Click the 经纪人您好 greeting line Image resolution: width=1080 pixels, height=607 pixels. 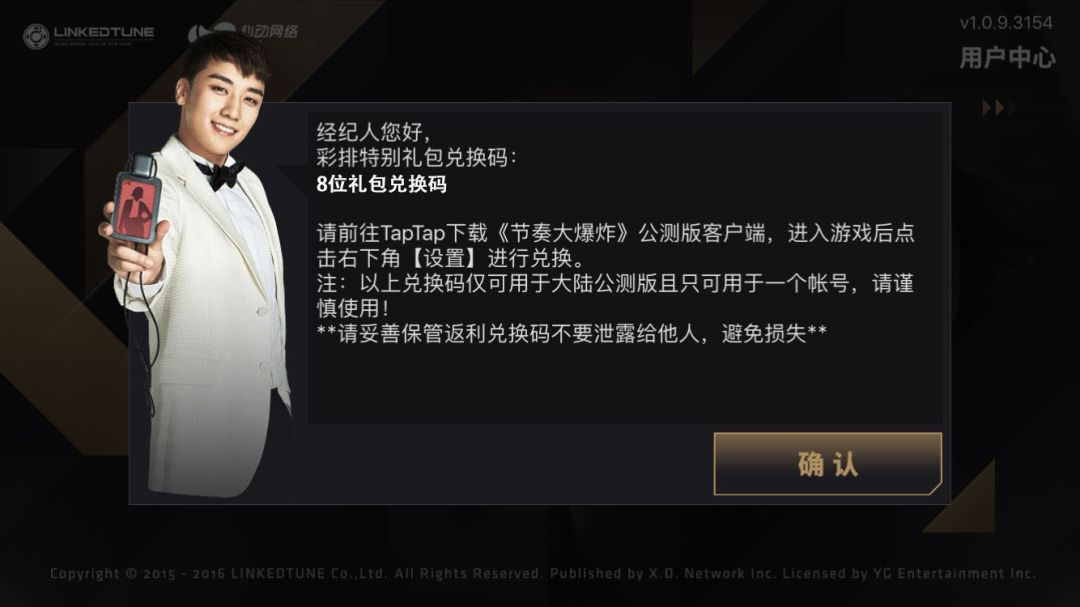(373, 132)
